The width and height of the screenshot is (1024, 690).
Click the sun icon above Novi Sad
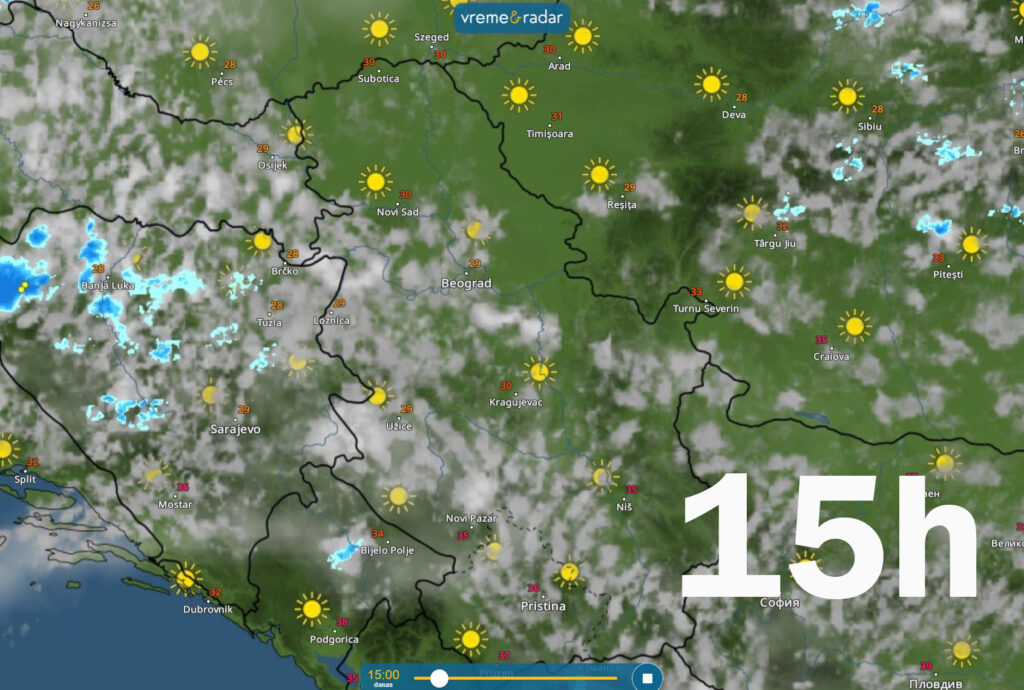375,182
